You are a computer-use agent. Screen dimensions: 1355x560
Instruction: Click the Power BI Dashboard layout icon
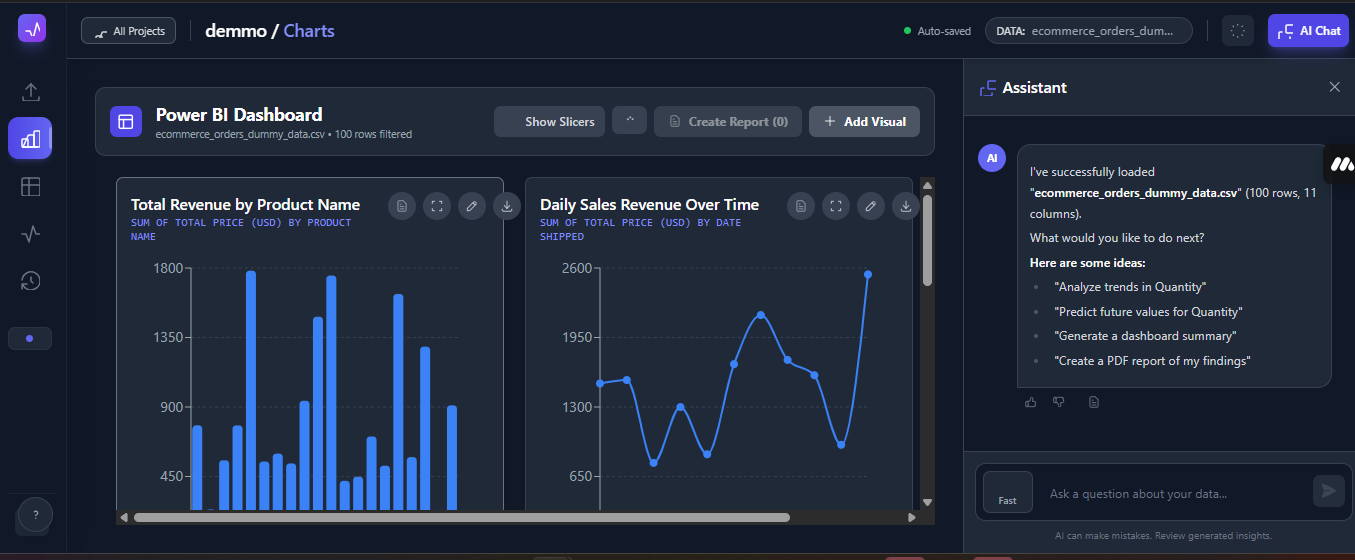click(x=126, y=122)
